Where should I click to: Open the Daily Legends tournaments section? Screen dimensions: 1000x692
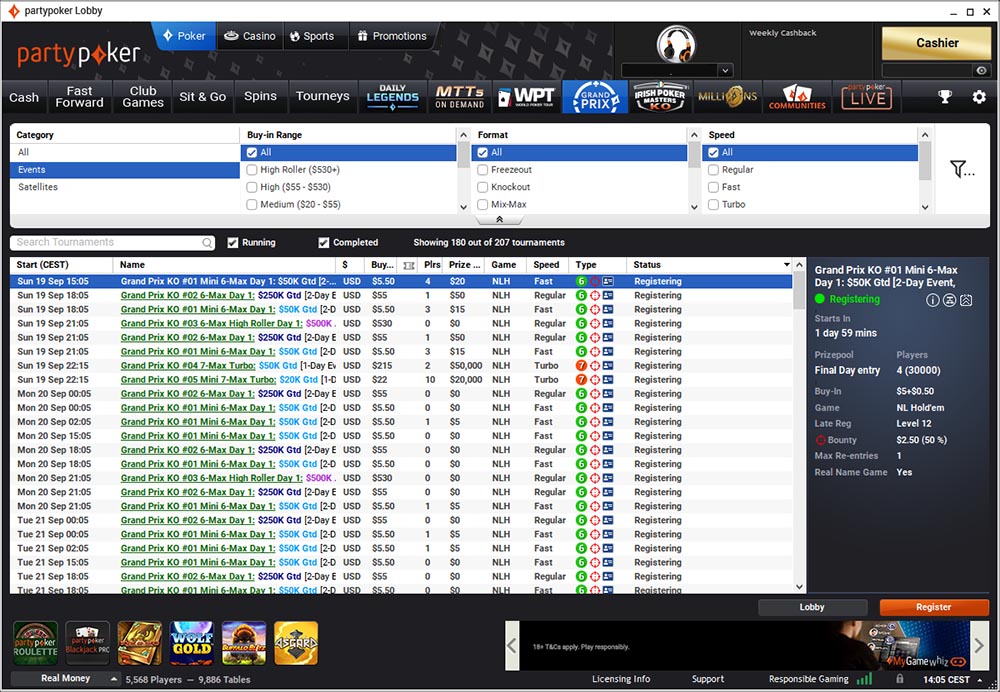point(392,97)
